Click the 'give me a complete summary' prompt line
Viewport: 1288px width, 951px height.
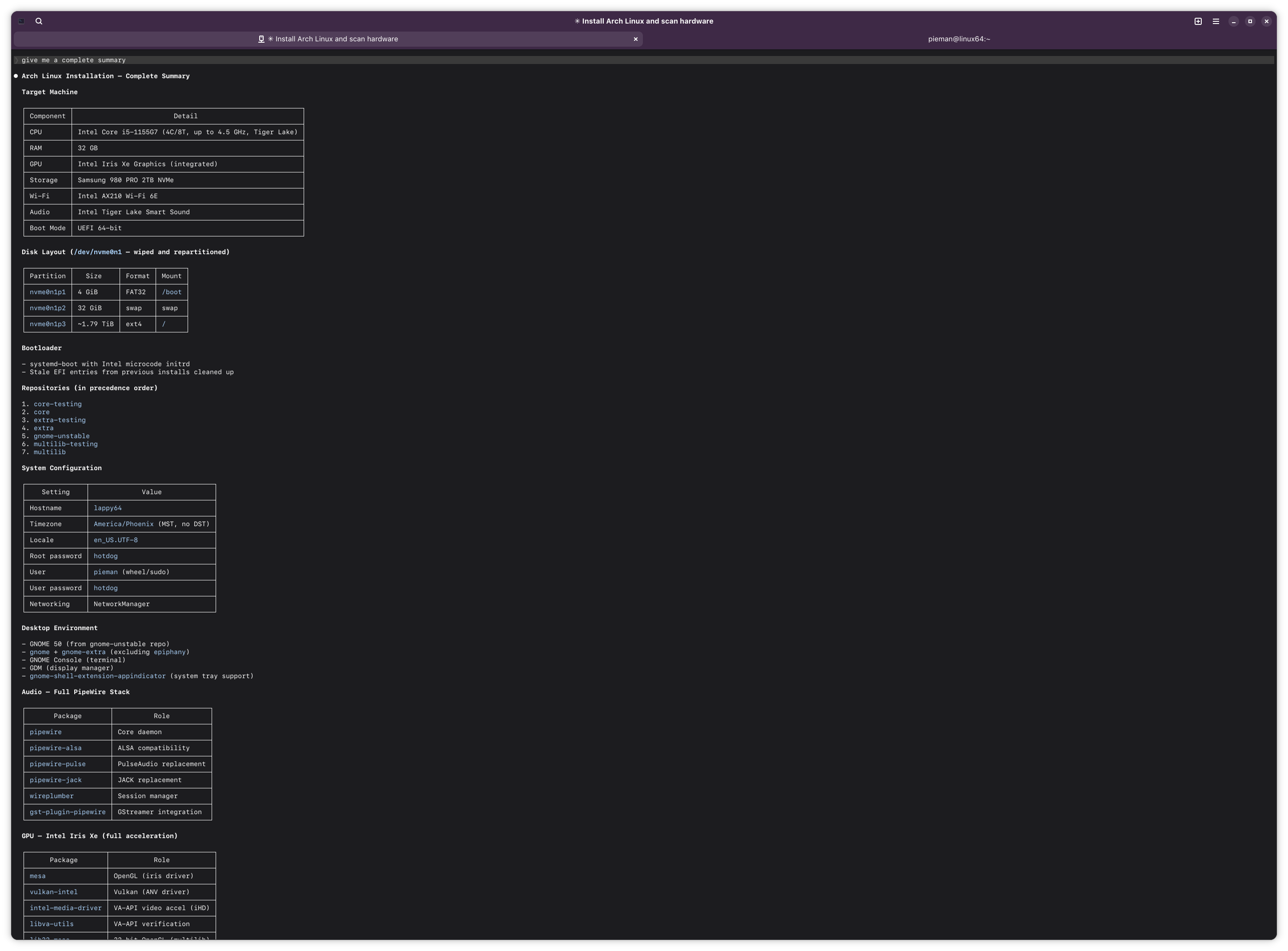[74, 60]
